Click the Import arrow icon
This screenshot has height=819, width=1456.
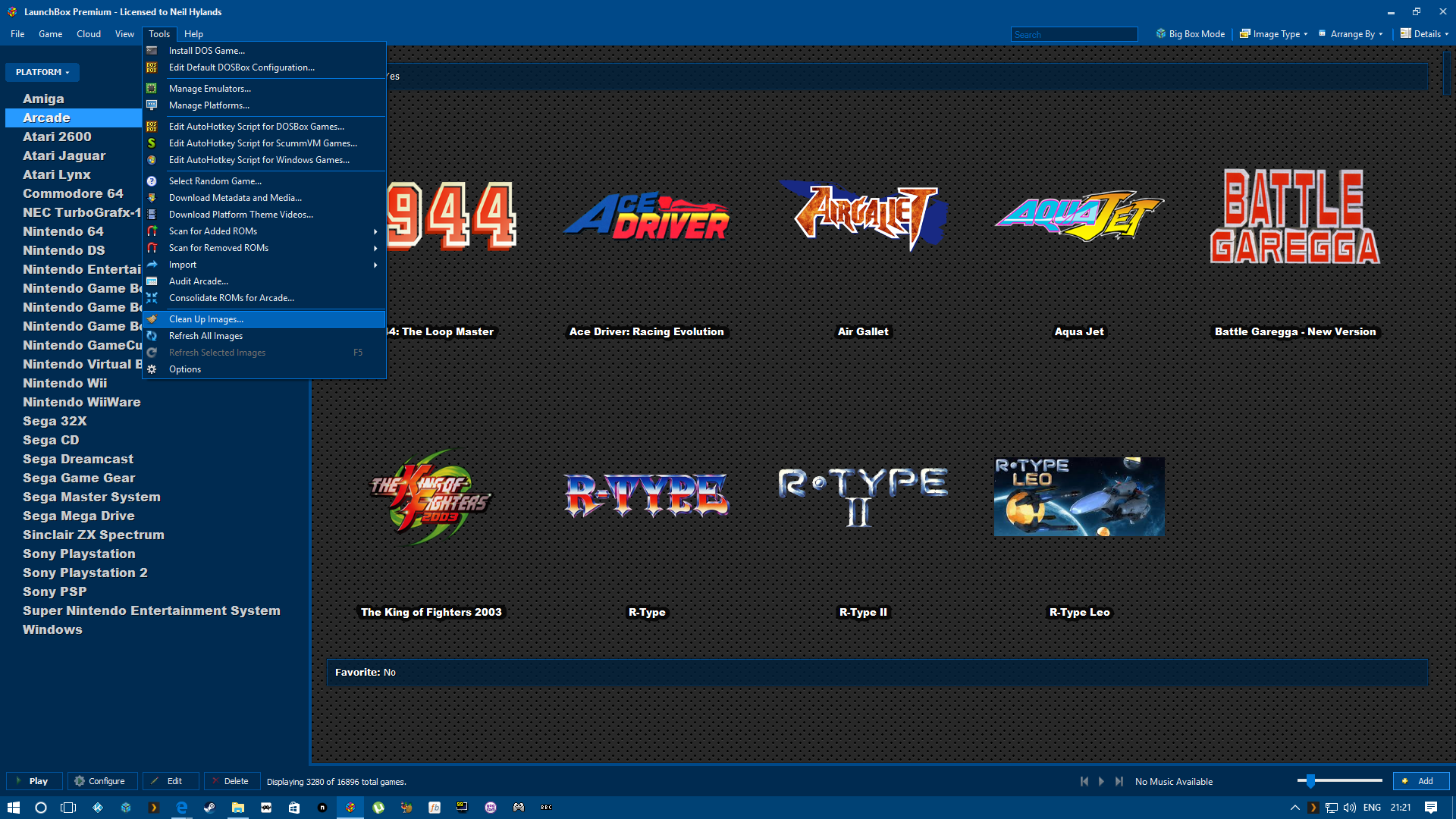click(152, 265)
